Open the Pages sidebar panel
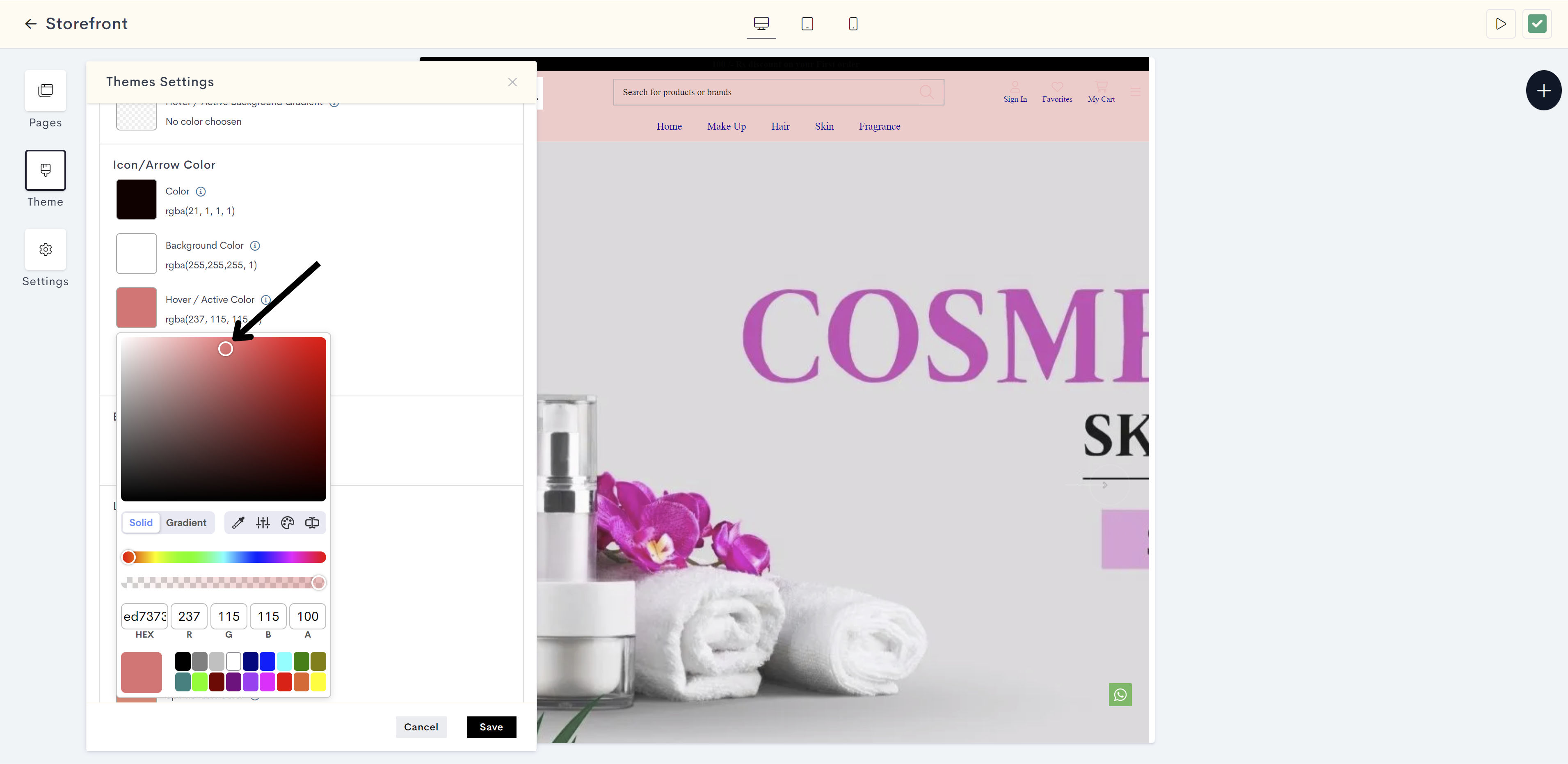The image size is (1568, 764). point(46,91)
